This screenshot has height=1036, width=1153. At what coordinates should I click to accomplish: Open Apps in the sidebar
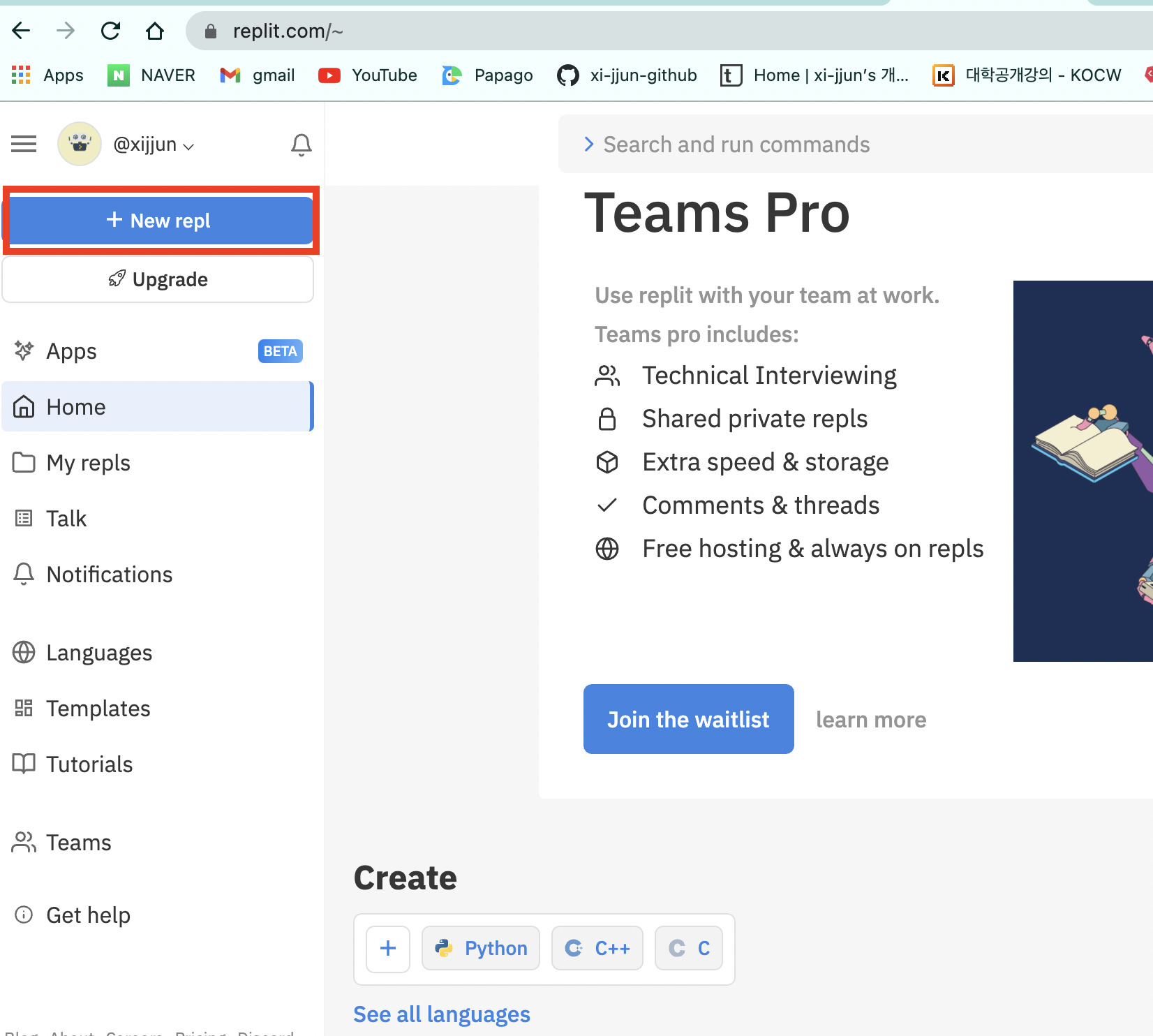pyautogui.click(x=158, y=351)
